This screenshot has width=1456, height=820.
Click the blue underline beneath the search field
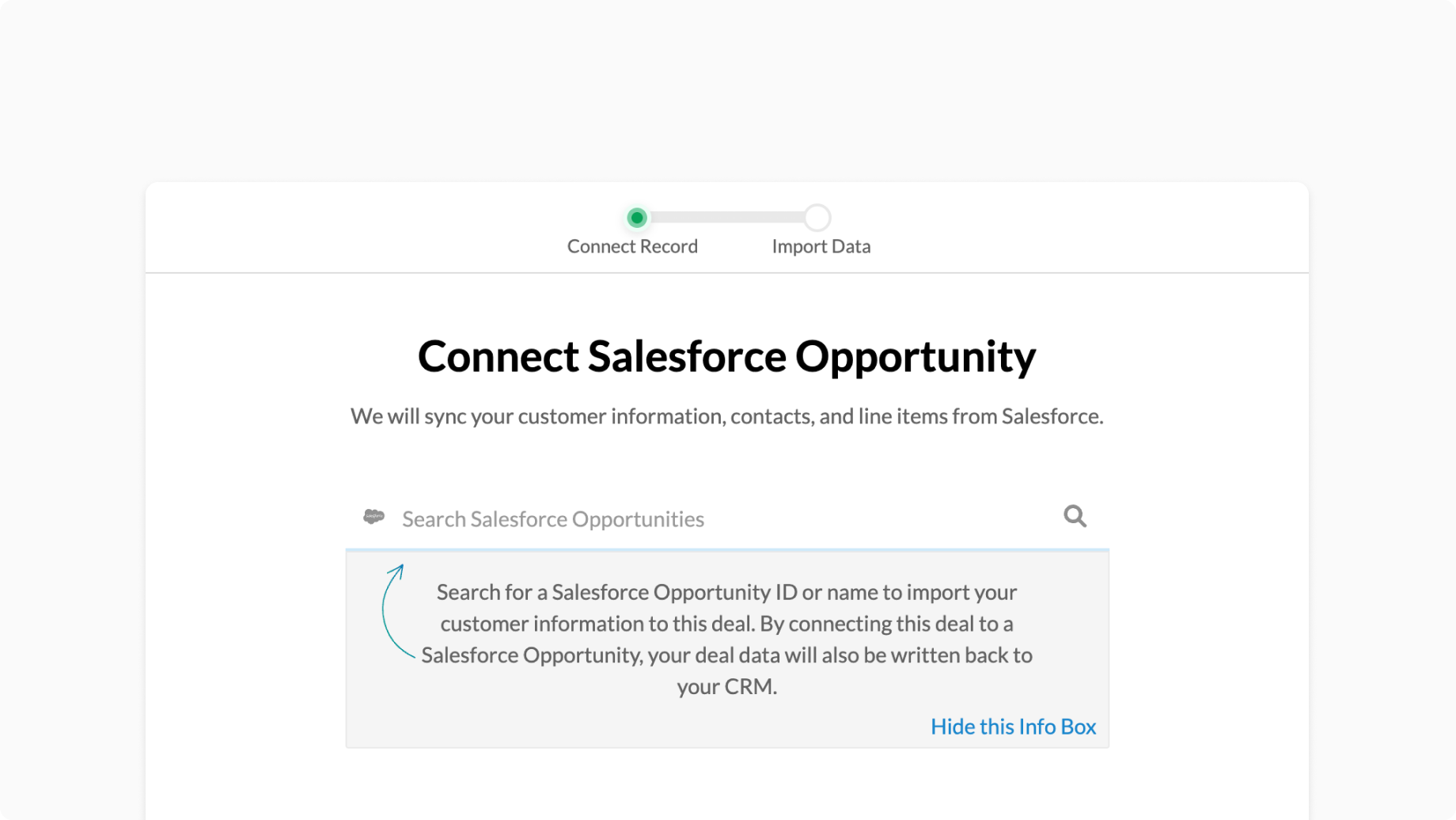727,549
